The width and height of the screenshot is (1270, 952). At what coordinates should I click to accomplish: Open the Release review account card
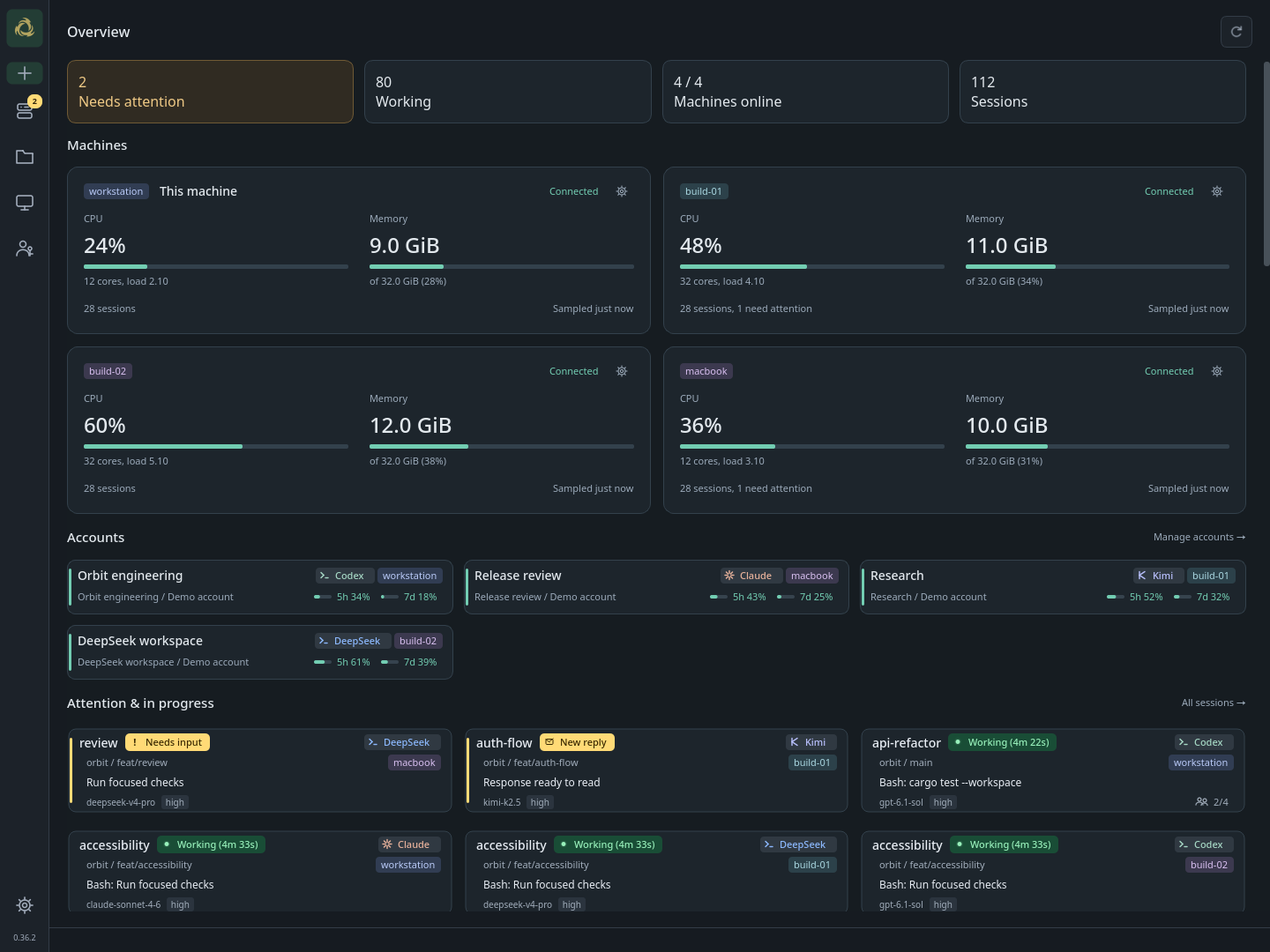(656, 587)
